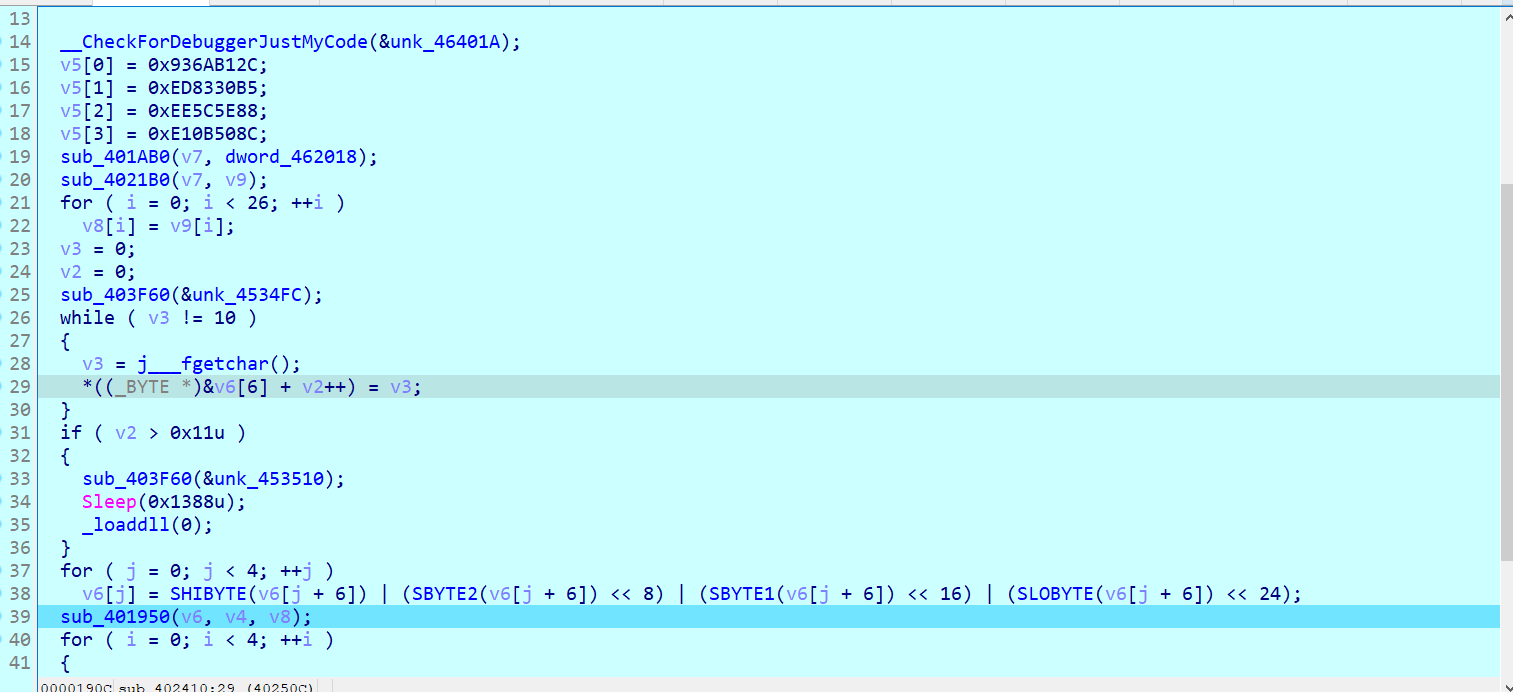Screen dimensions: 1513x692
Task: Click dword_462018 reference
Action: coord(291,157)
